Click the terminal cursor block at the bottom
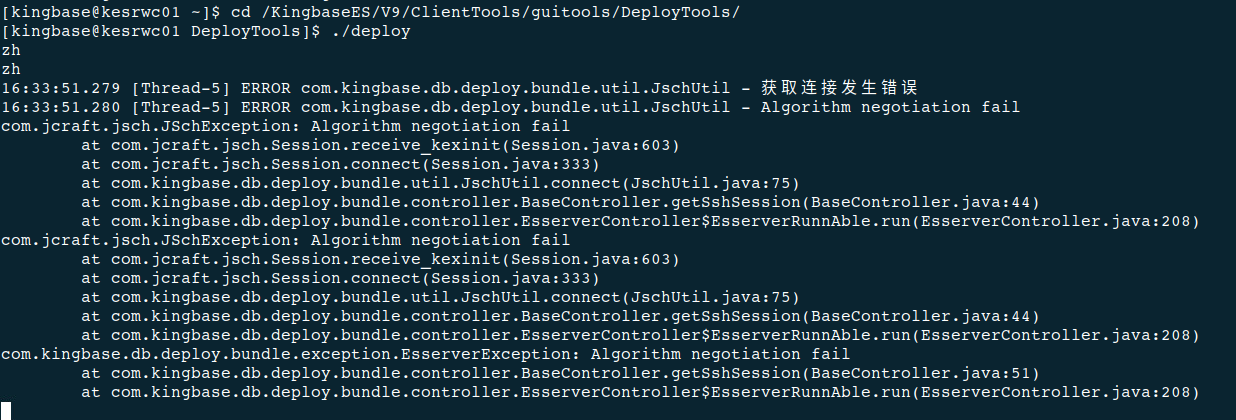Image resolution: width=1236 pixels, height=420 pixels. point(6,410)
